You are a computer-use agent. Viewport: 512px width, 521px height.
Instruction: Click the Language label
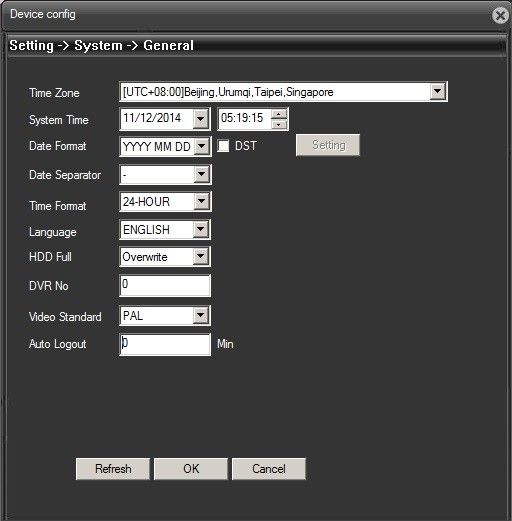[x=53, y=232]
